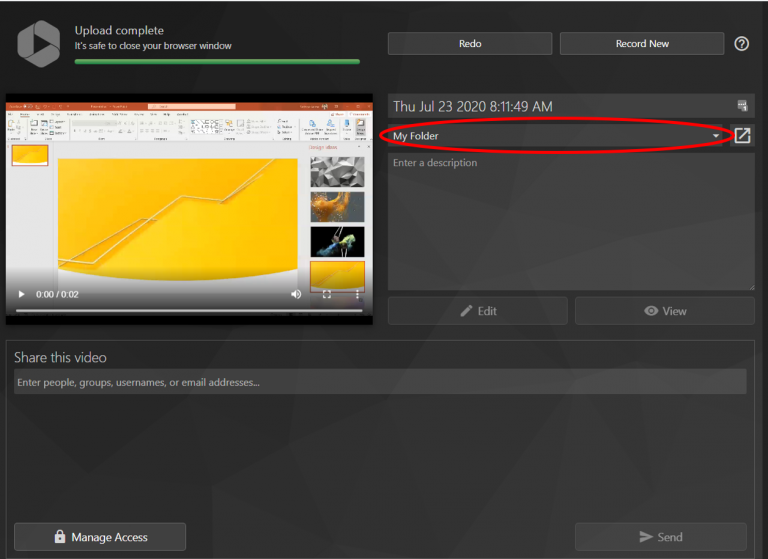768x559 pixels.
Task: Click the Upload complete status text
Action: coord(119,30)
